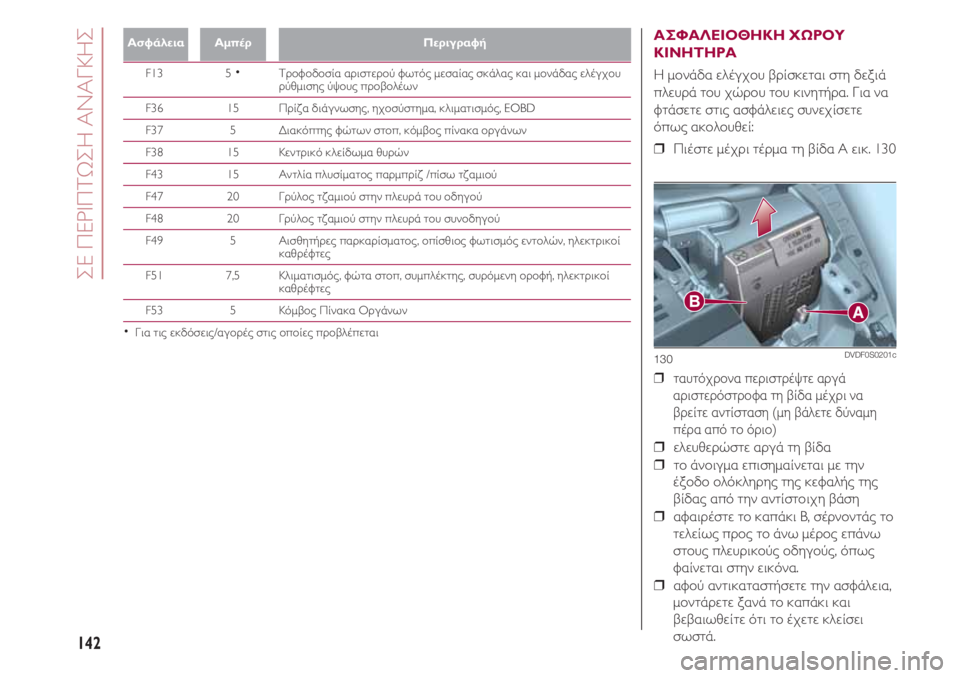Click the engine fuse box illustration
This screenshot has height=678, width=960.
point(774,265)
